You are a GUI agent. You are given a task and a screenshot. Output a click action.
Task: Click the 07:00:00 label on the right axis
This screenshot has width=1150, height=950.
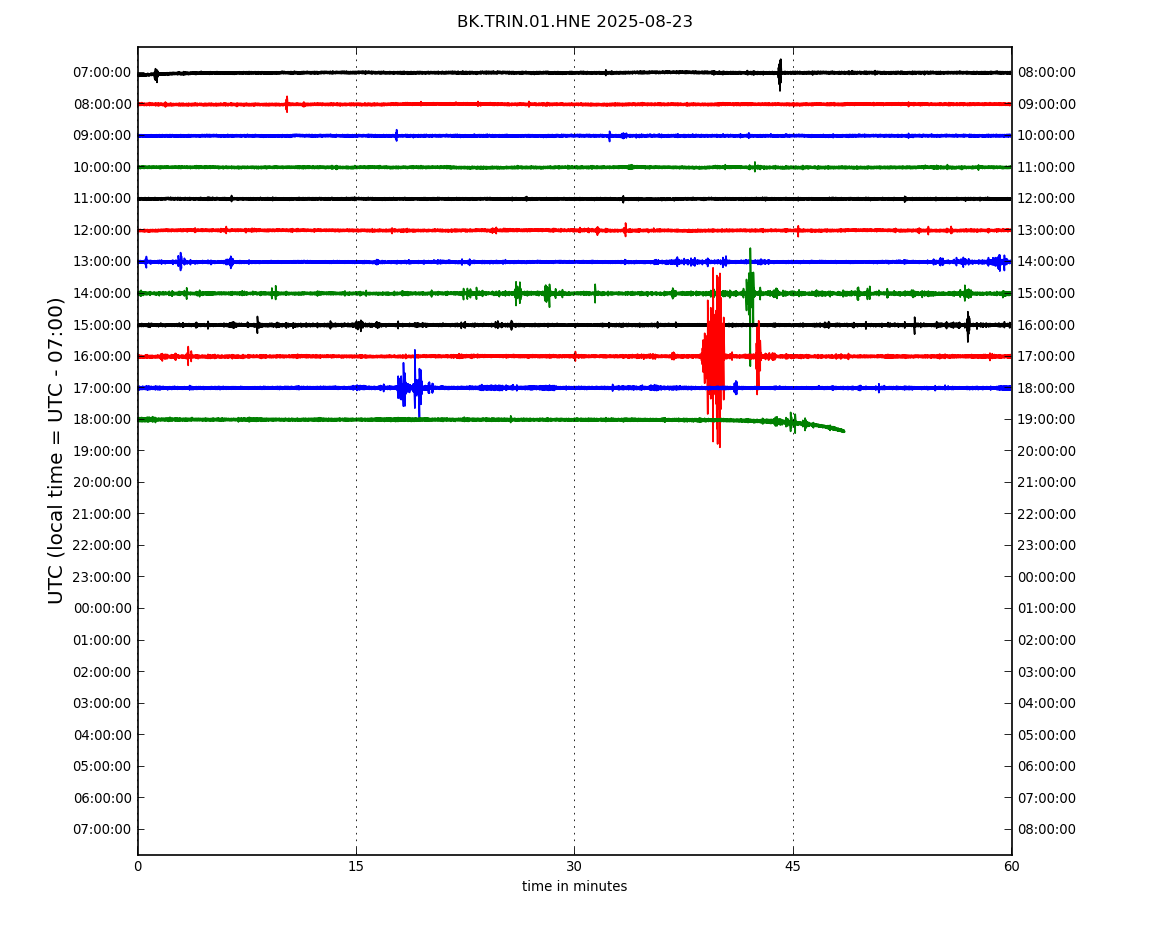(1047, 798)
